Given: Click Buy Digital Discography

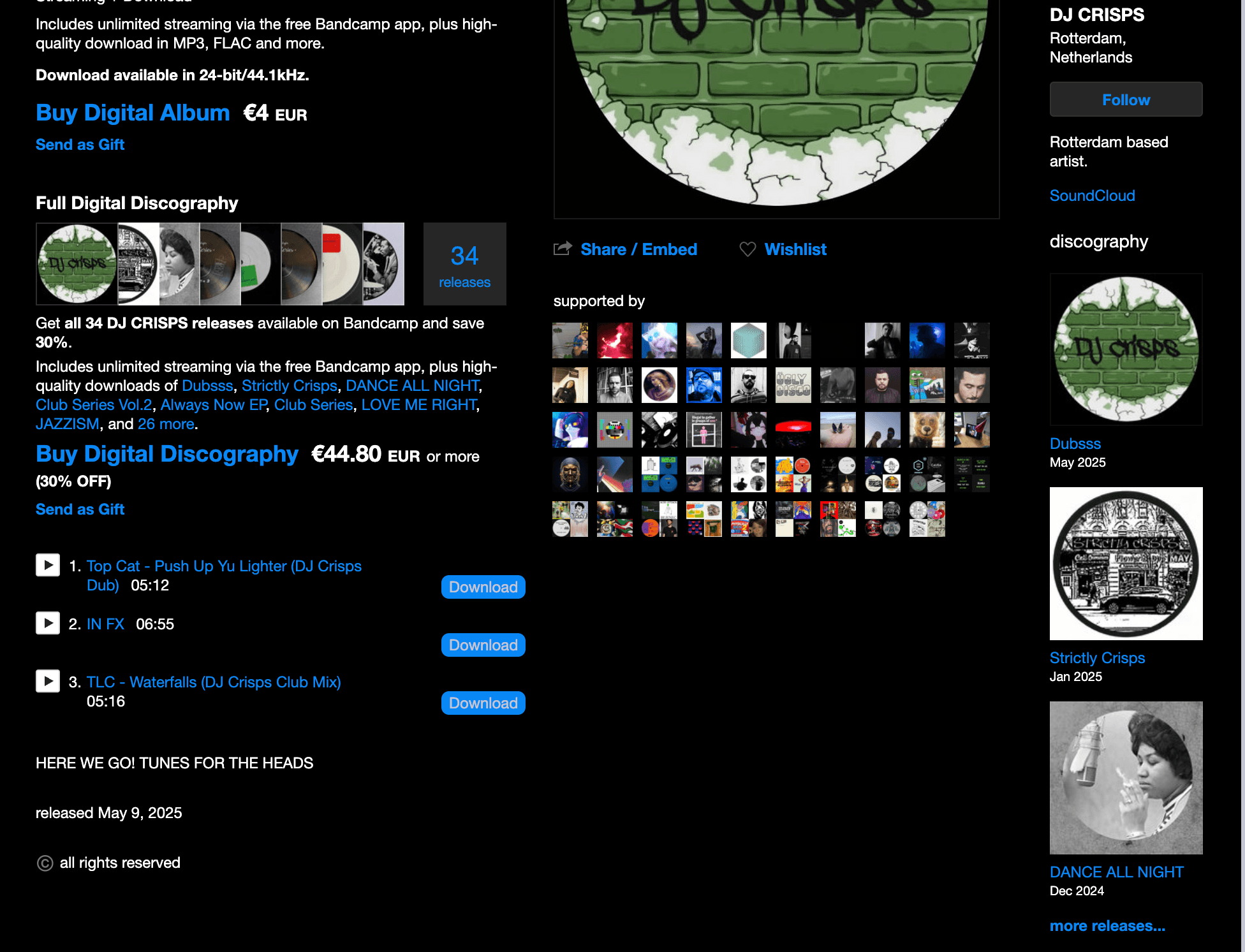Looking at the screenshot, I should tap(167, 454).
